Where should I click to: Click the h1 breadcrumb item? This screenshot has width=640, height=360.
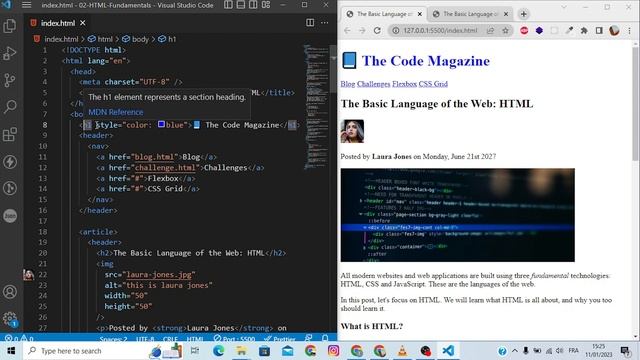pos(167,39)
